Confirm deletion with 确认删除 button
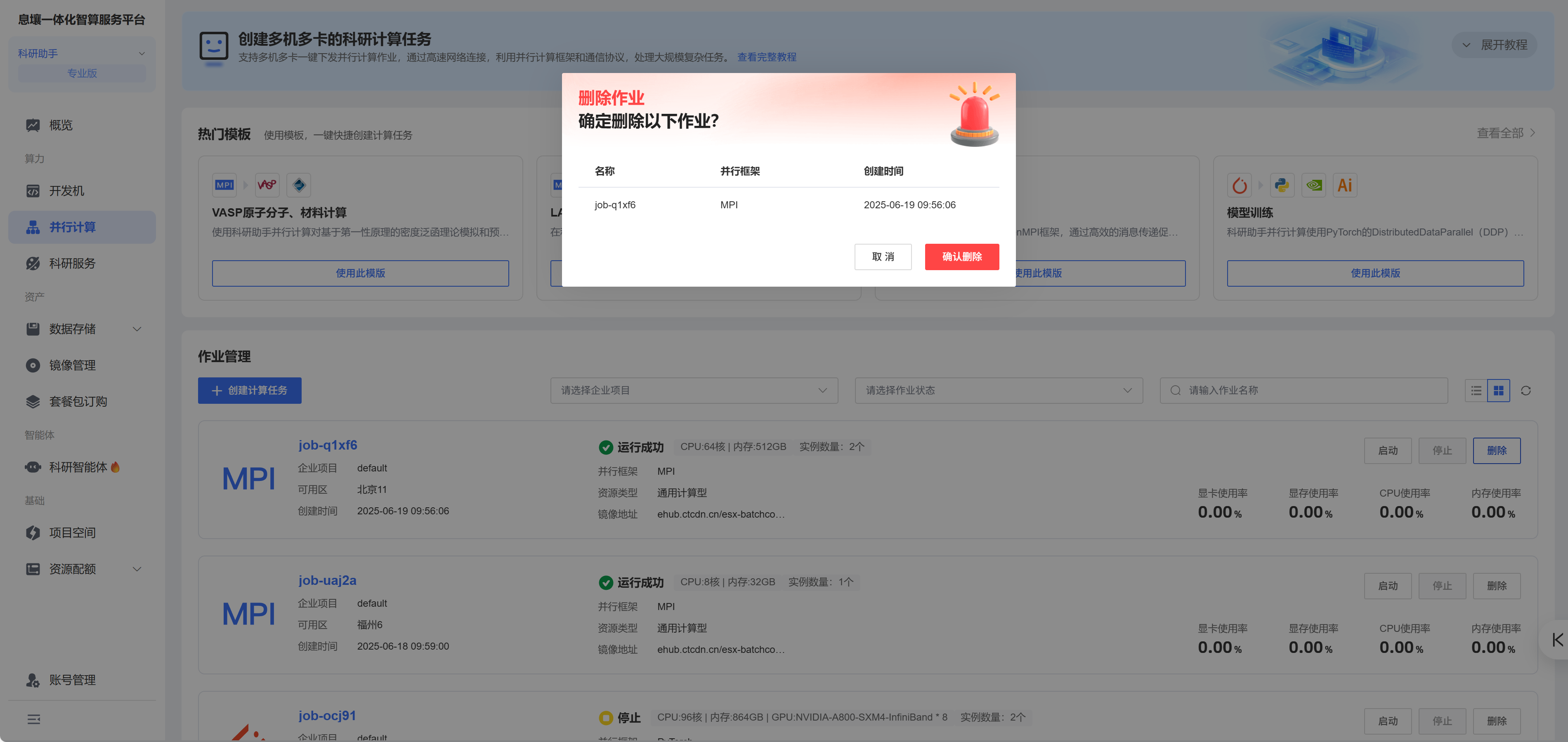1568x742 pixels. (x=962, y=257)
